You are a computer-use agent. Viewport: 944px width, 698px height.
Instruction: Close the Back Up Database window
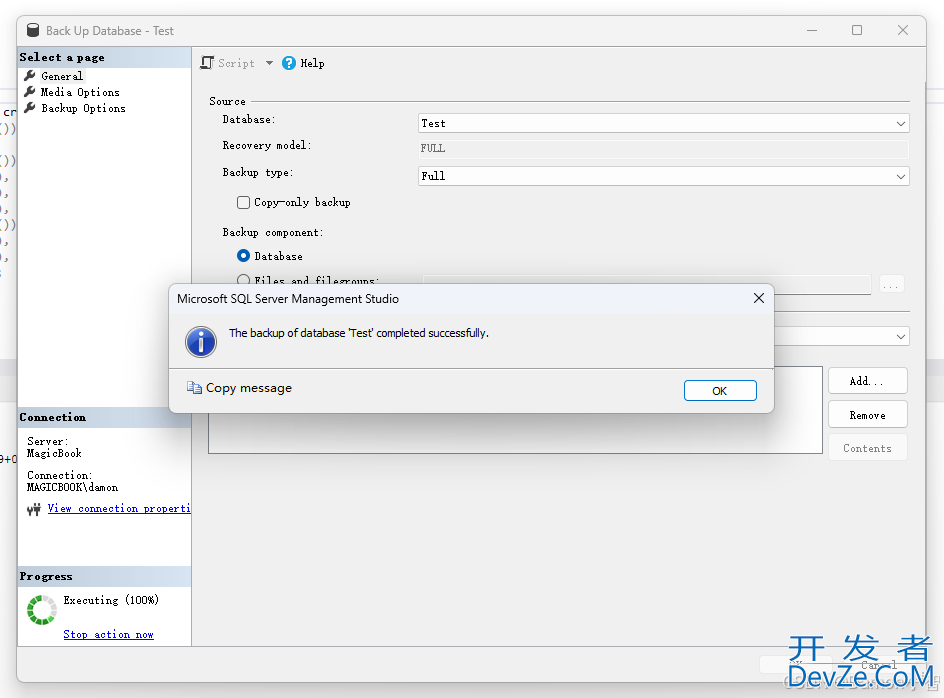902,30
